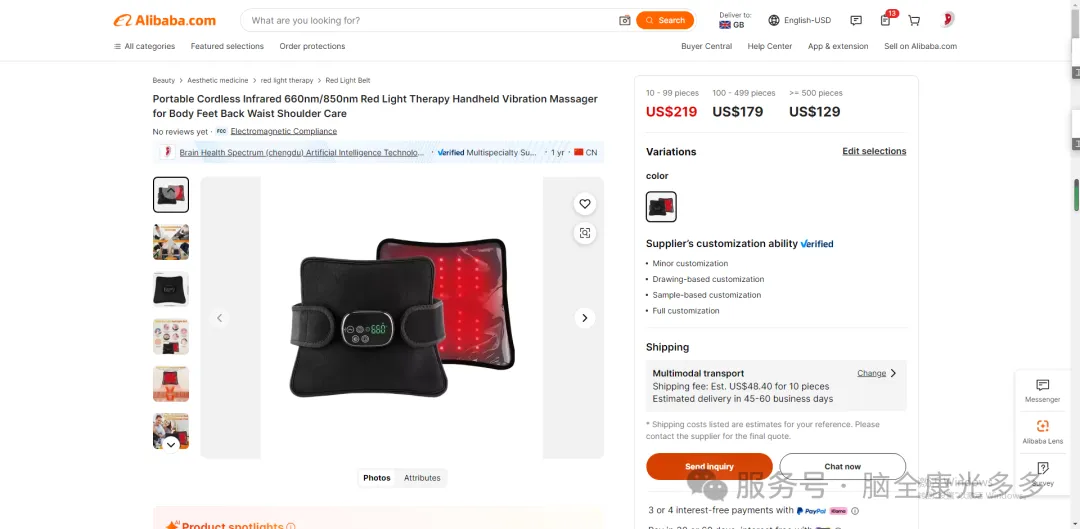Viewport: 1080px width, 529px height.
Task: Open the English-USD language currency selector
Action: click(x=800, y=21)
